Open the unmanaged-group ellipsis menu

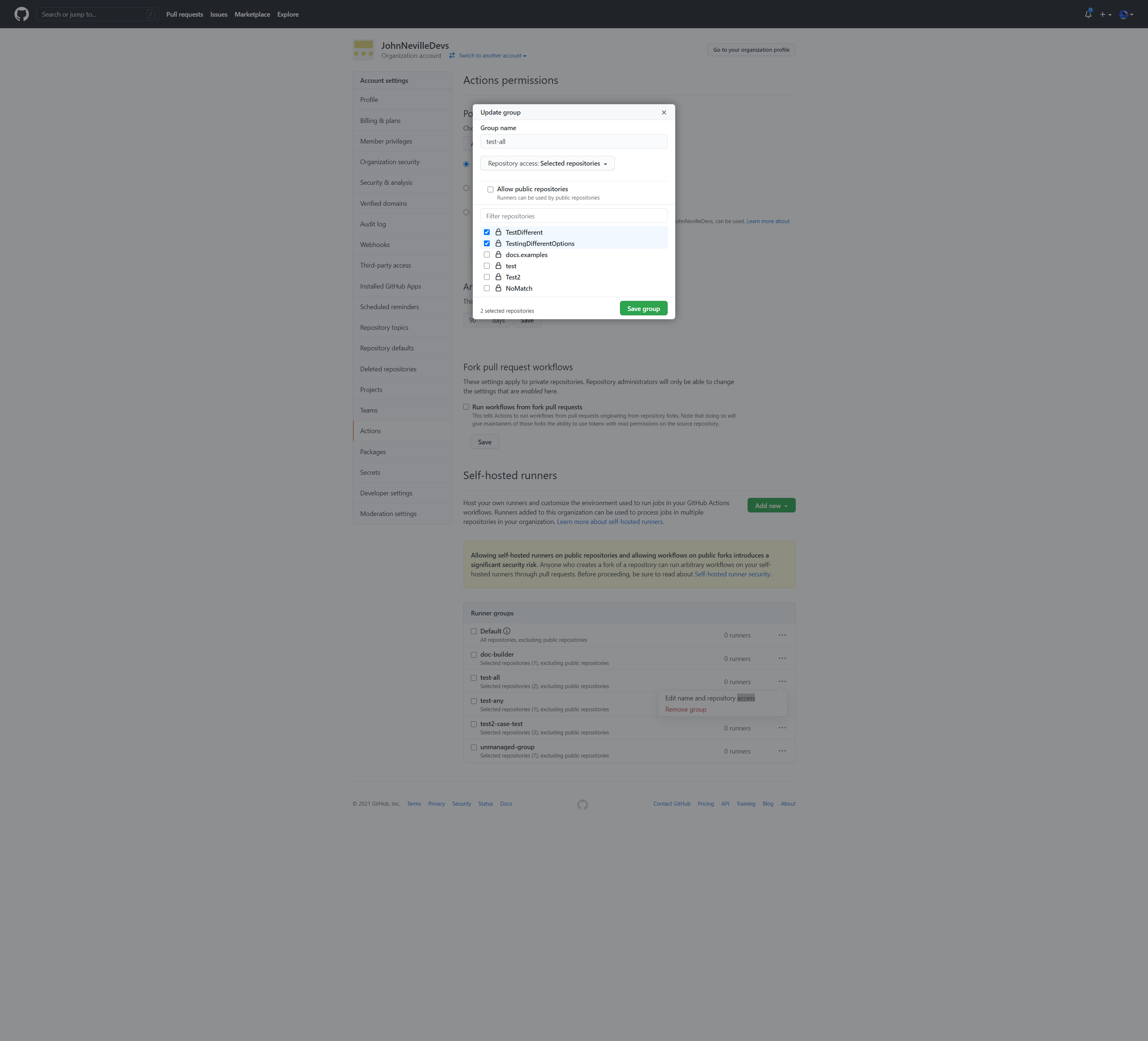coord(782,751)
